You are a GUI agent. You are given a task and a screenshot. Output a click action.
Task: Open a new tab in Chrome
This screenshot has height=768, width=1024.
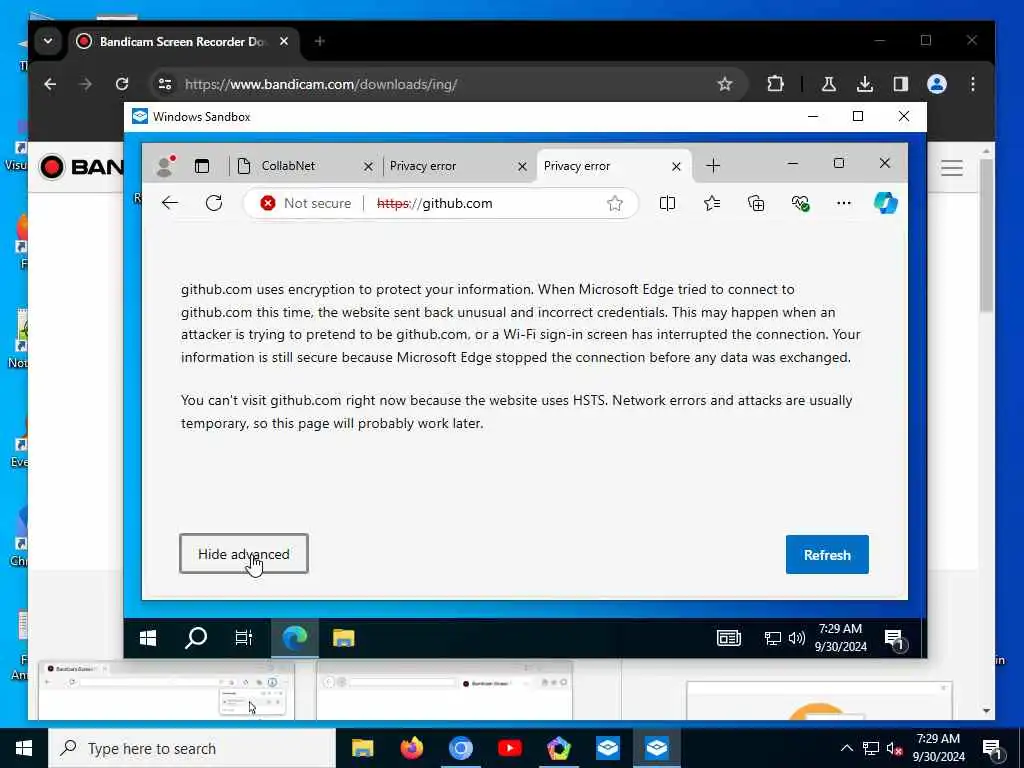[x=319, y=41]
